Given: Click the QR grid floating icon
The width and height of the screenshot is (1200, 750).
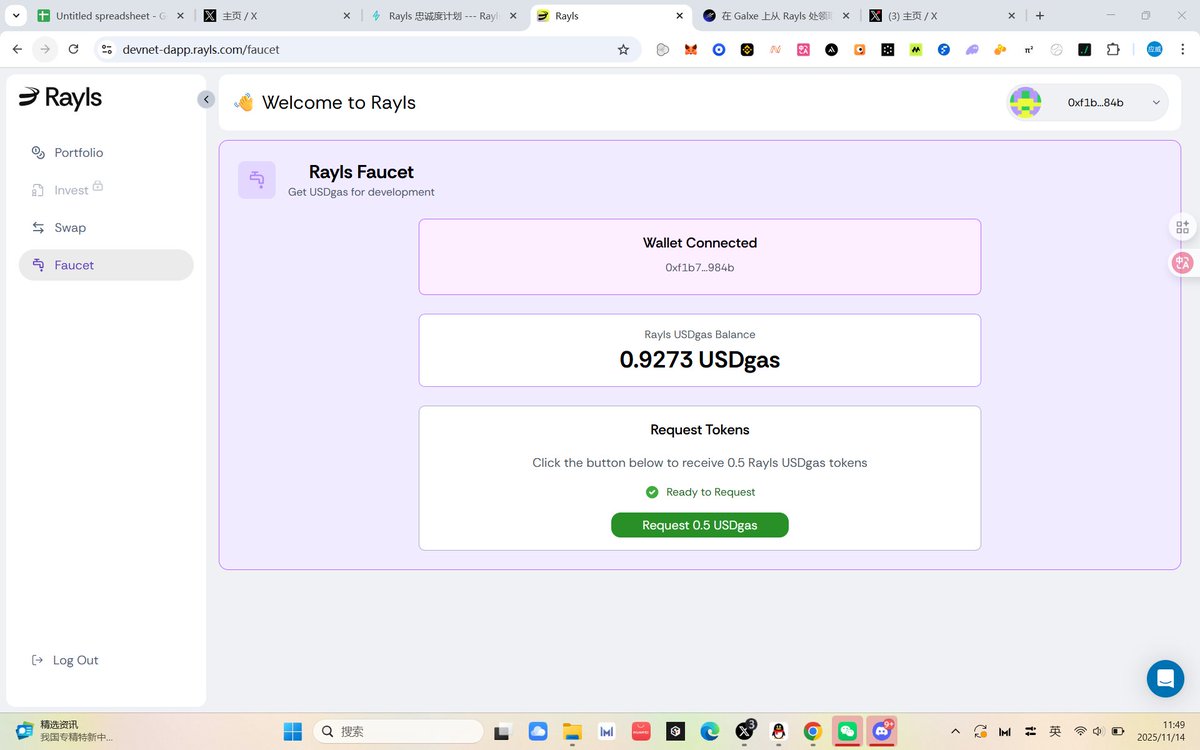Looking at the screenshot, I should coord(1183,228).
